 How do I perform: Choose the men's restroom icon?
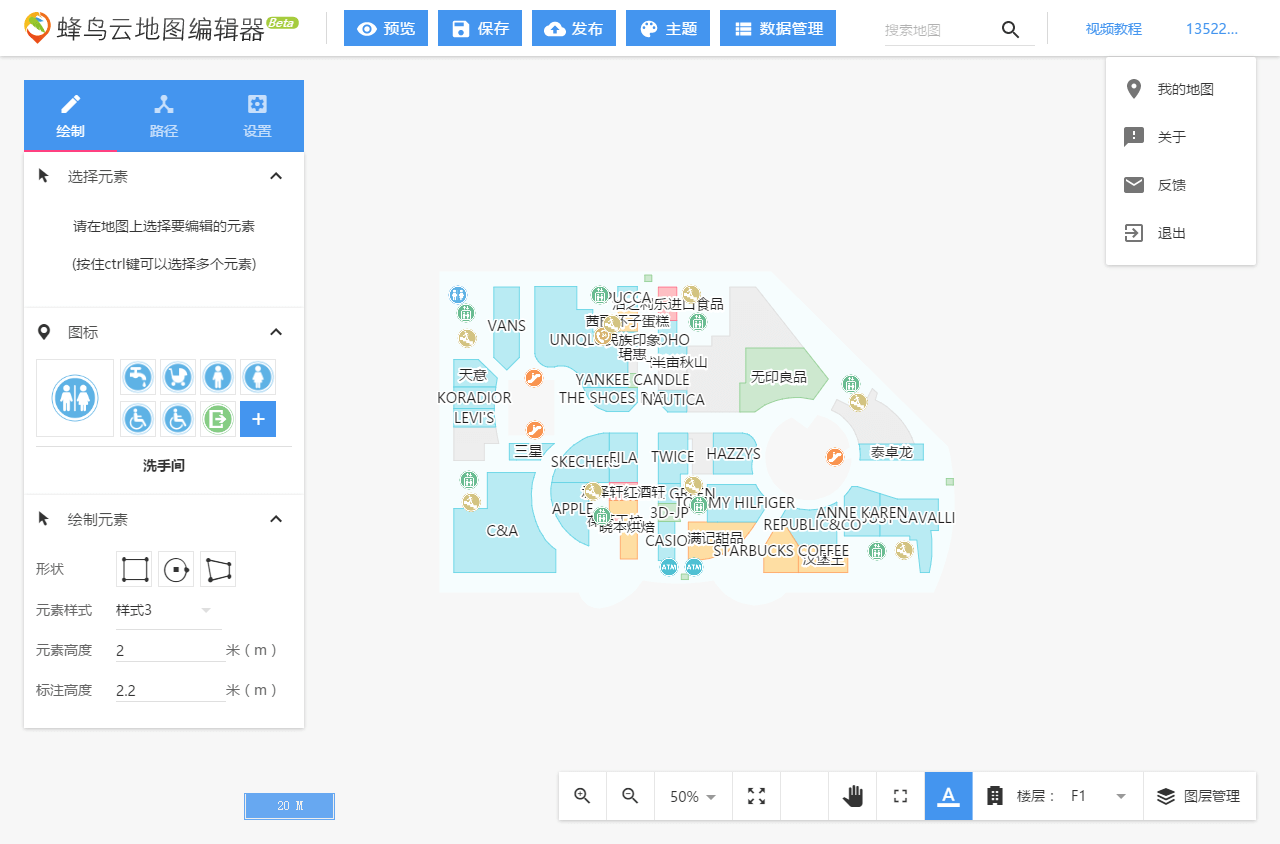tap(218, 377)
